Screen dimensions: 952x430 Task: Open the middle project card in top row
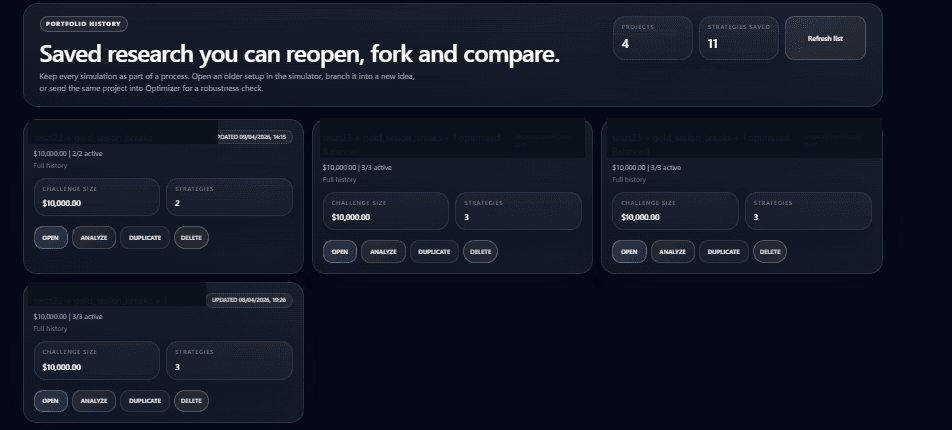tap(339, 252)
